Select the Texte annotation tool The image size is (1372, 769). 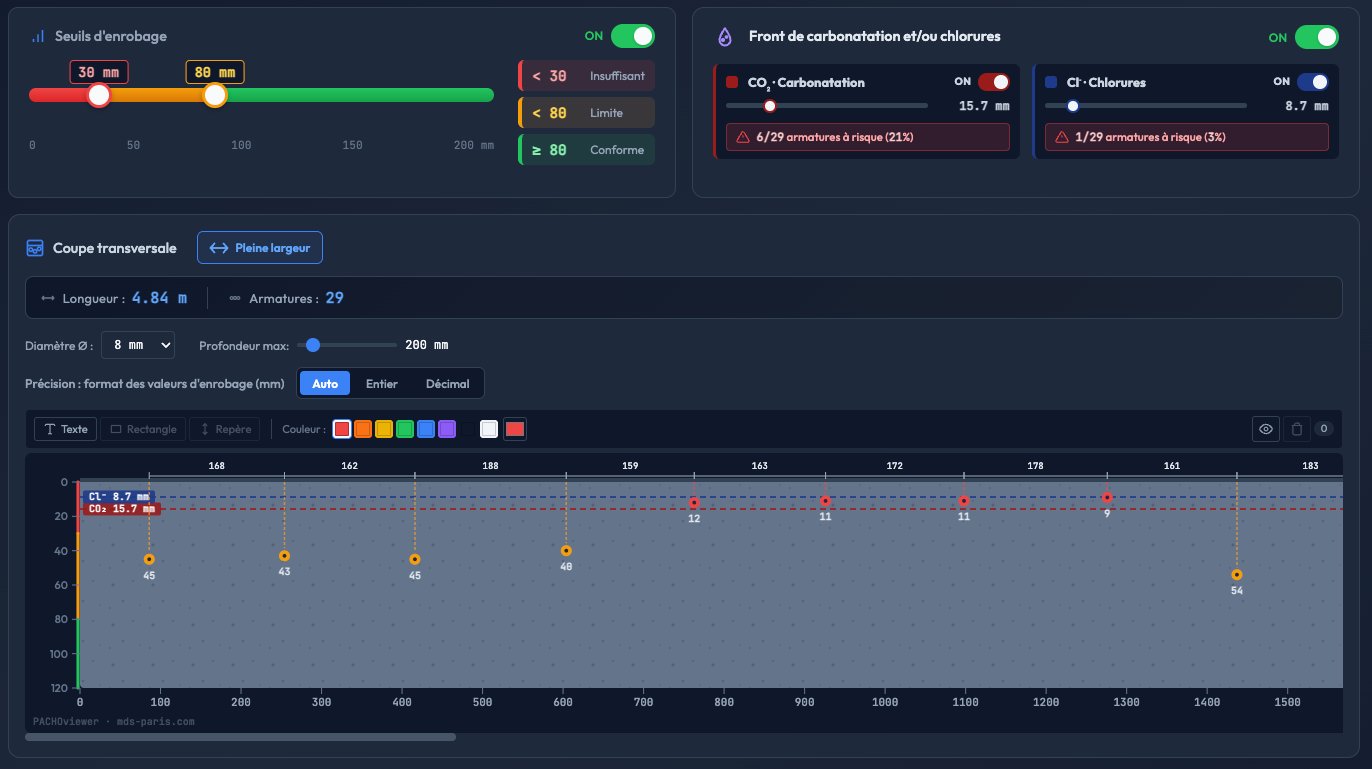point(65,429)
